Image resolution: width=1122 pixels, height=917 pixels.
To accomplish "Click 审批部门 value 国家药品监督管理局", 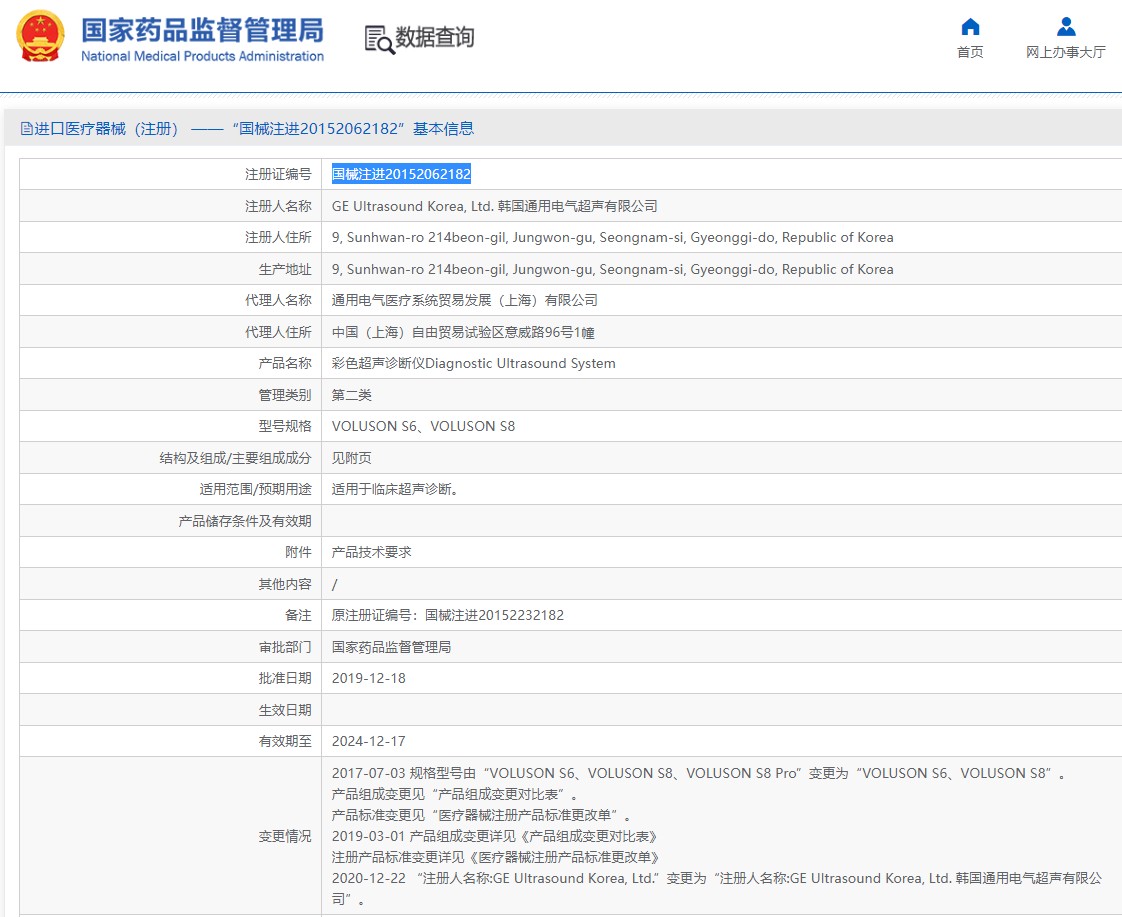I will [391, 647].
